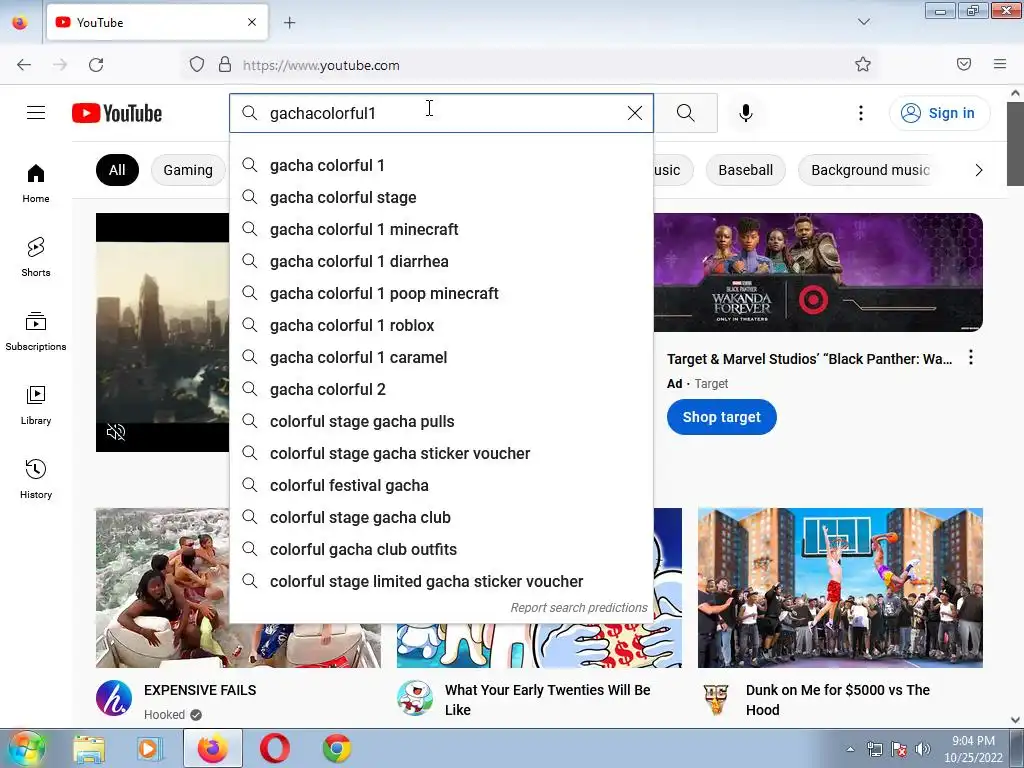1024x768 pixels.
Task: Open the basketball dunk video thumbnail
Action: point(840,588)
